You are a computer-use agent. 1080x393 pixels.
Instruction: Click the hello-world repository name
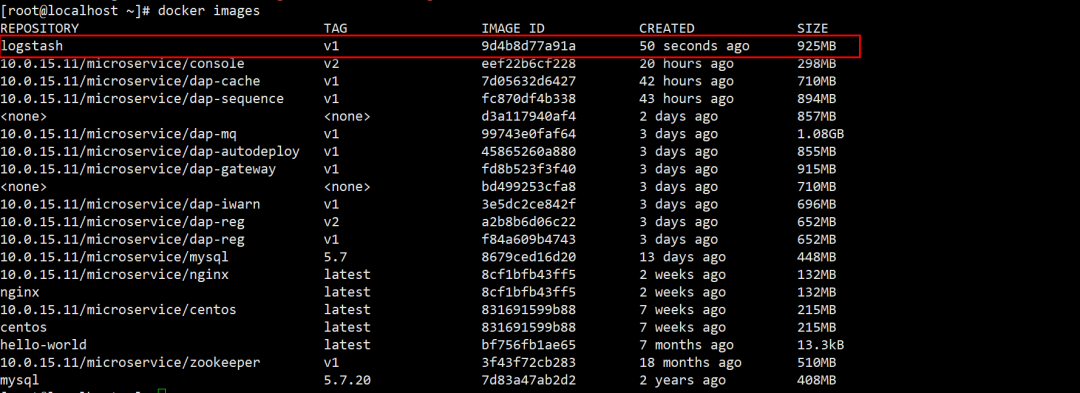tap(43, 345)
